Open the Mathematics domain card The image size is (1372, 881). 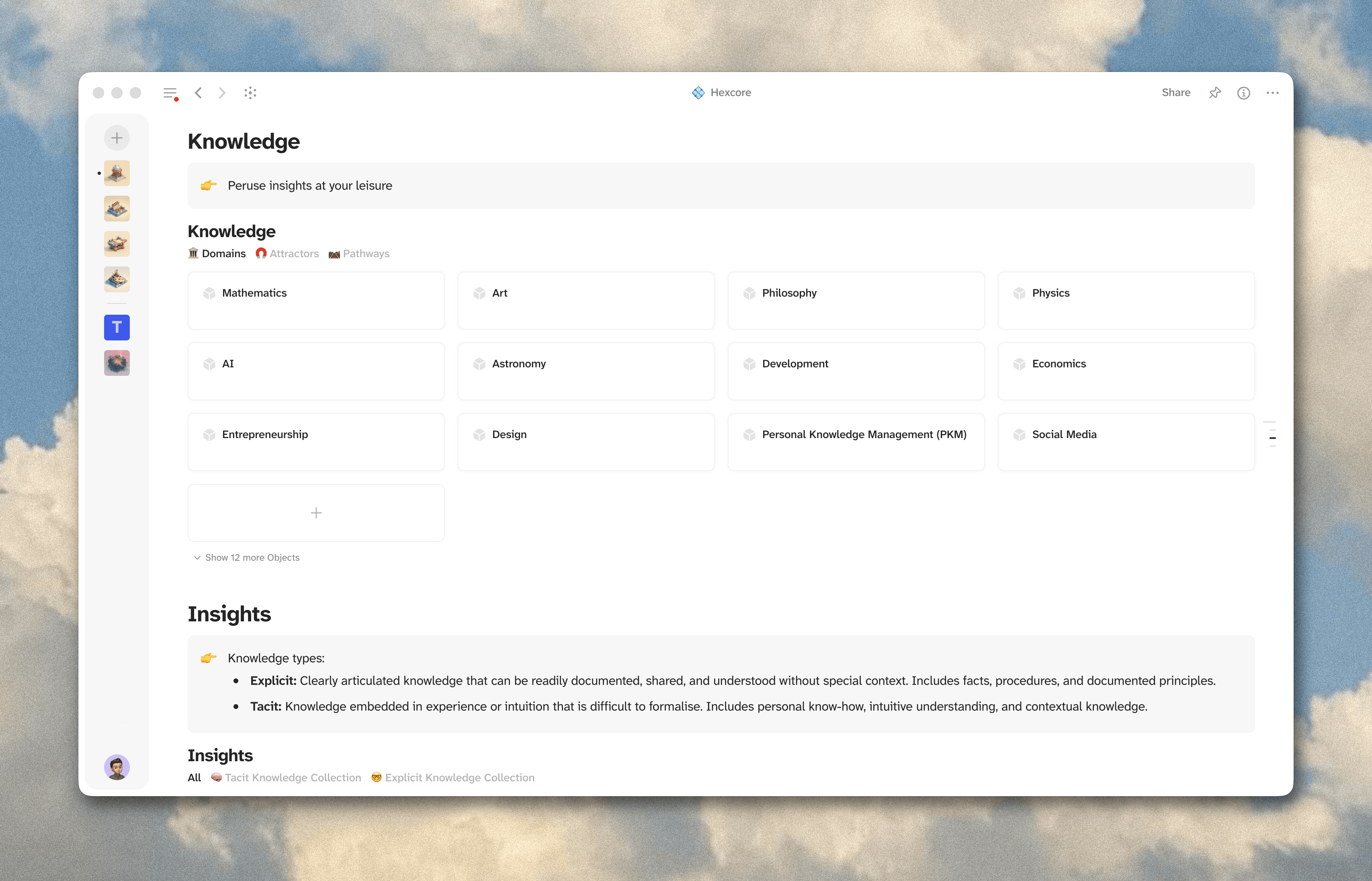[x=316, y=300]
